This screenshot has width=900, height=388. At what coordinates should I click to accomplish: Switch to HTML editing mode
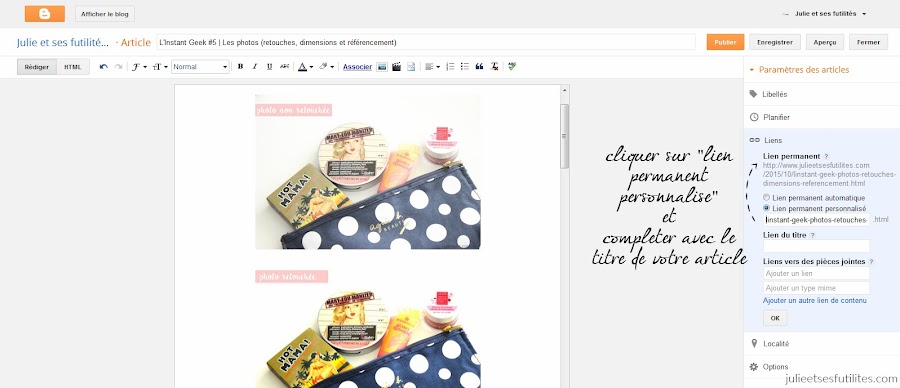tap(73, 67)
